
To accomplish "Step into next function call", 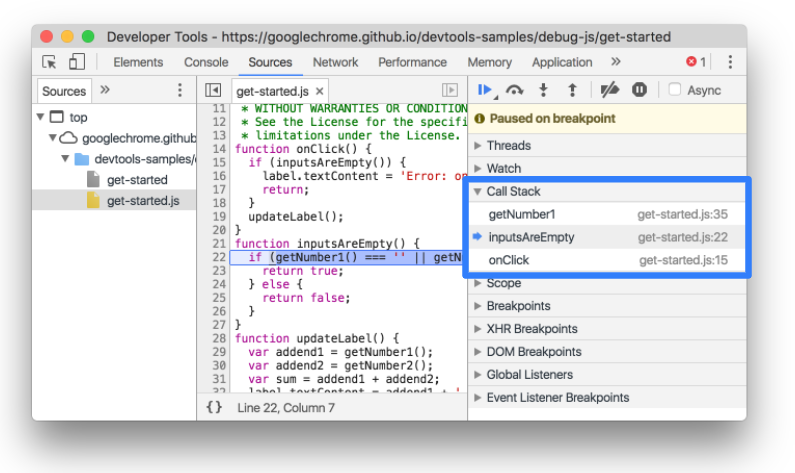I will coord(543,90).
